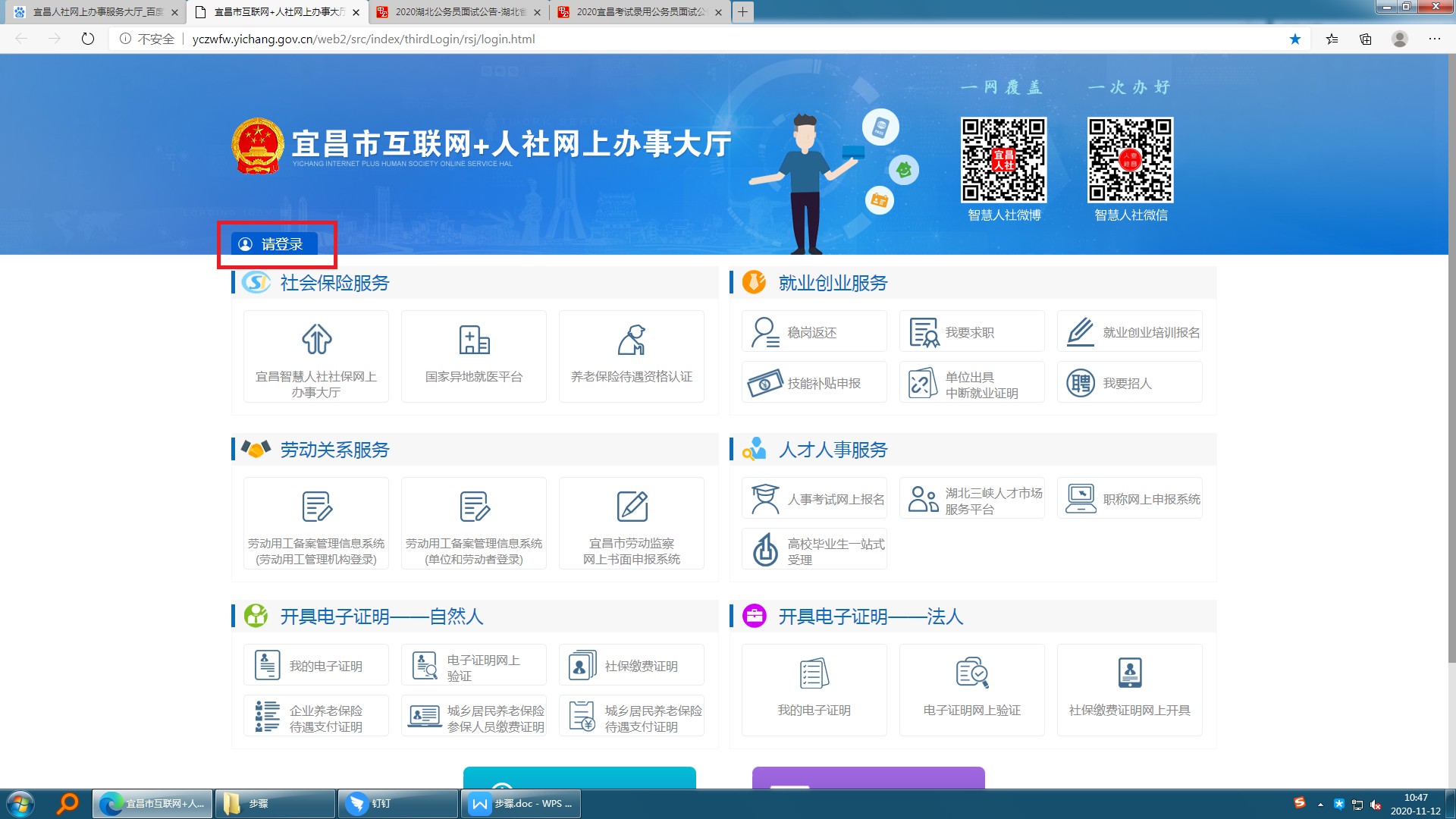Image resolution: width=1456 pixels, height=819 pixels.
Task: Open 职称网上申报系统 computer icon
Action: coord(1080,499)
